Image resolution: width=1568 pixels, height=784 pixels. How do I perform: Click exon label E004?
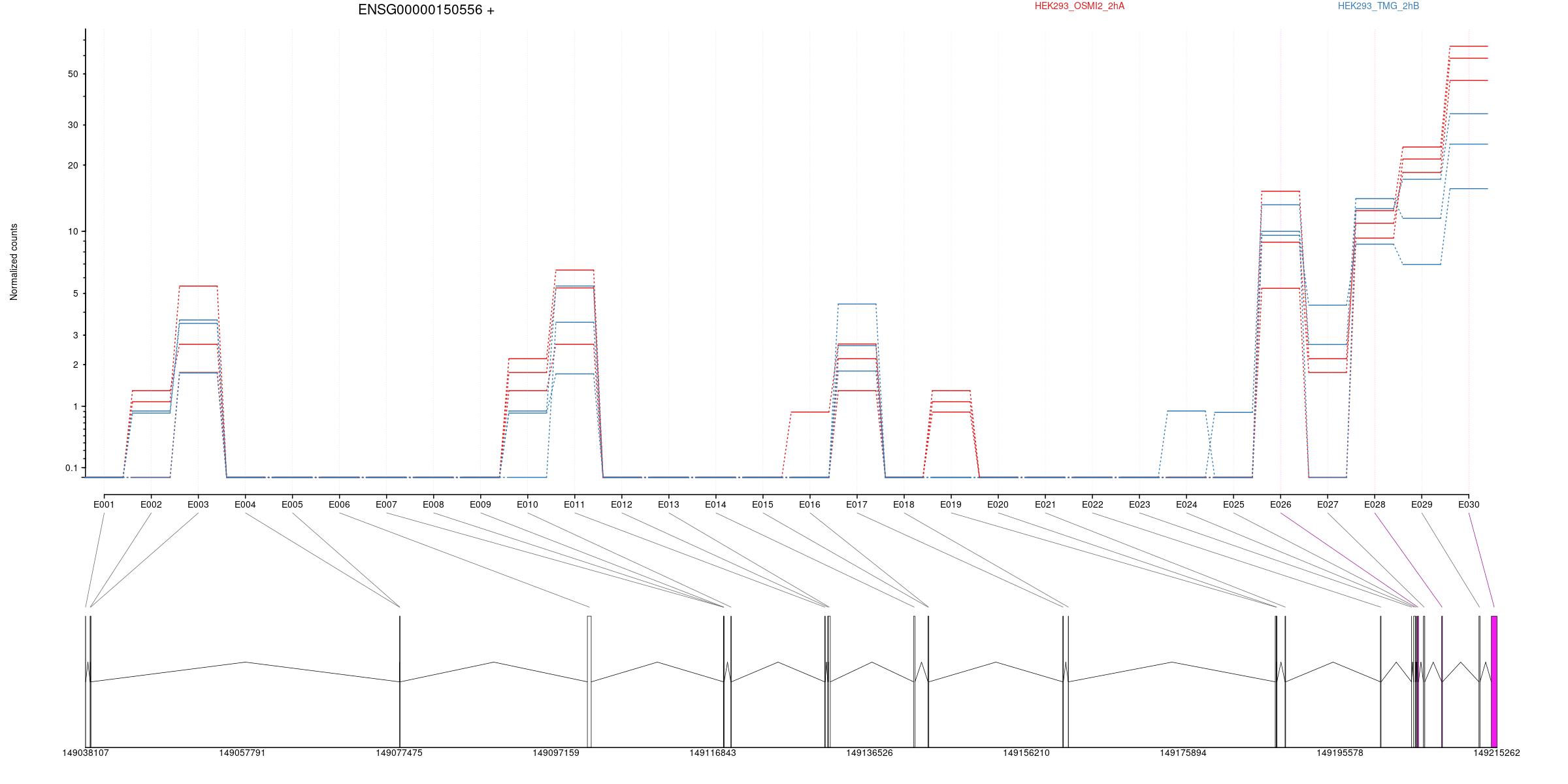click(x=245, y=504)
